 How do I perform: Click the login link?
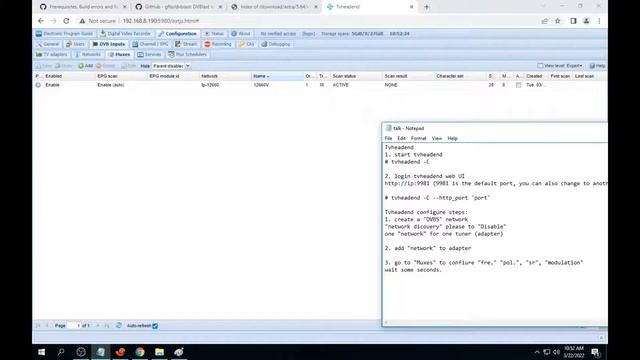(309, 33)
